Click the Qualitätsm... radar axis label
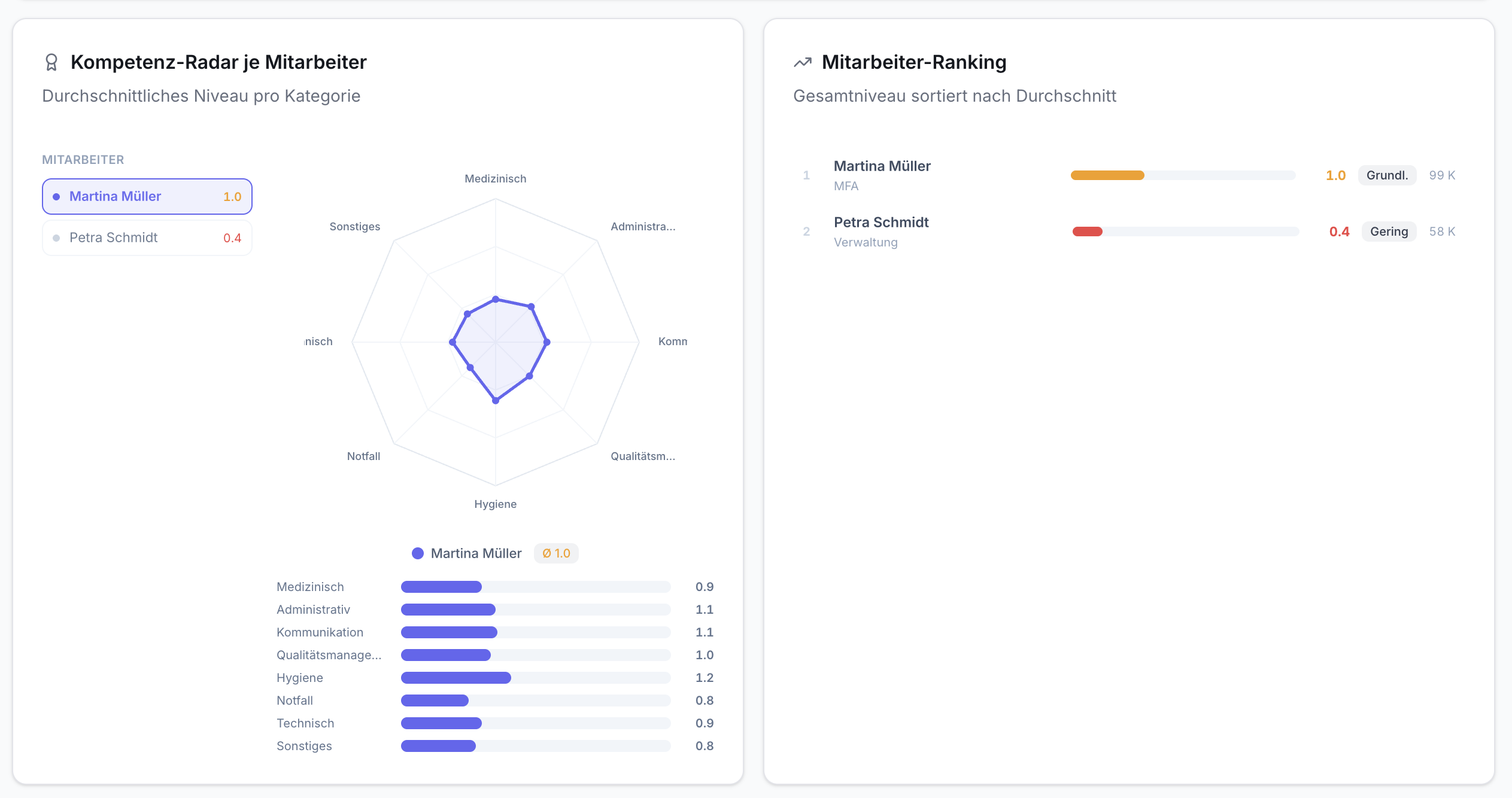 pyautogui.click(x=643, y=456)
